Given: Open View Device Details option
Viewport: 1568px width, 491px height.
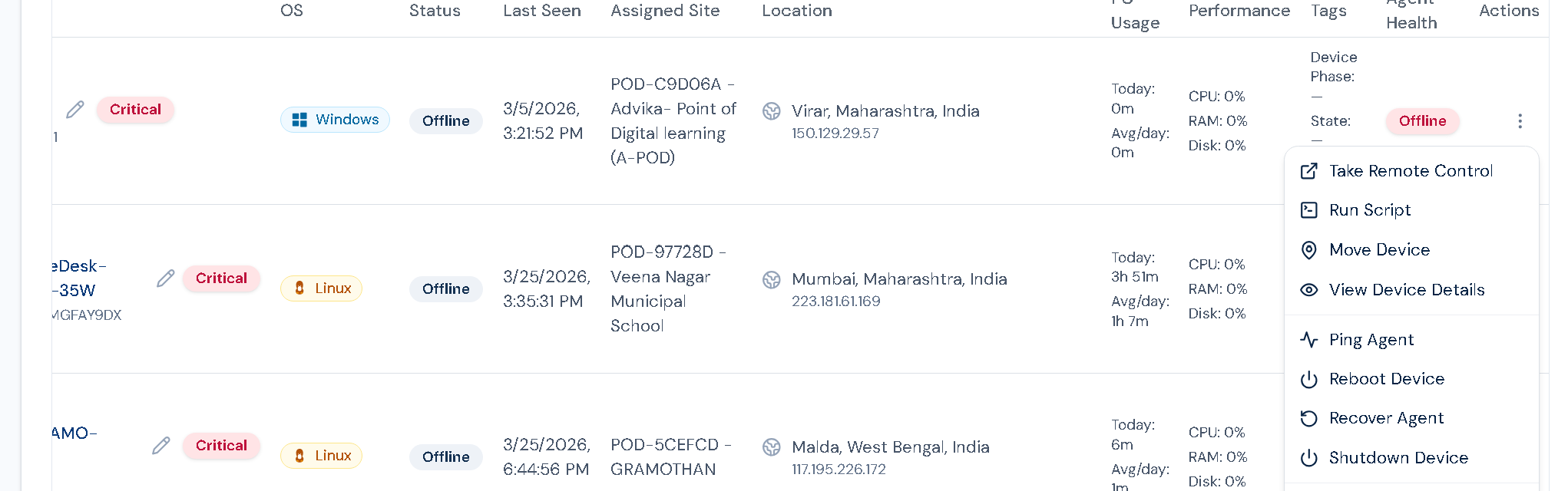Looking at the screenshot, I should (1407, 290).
